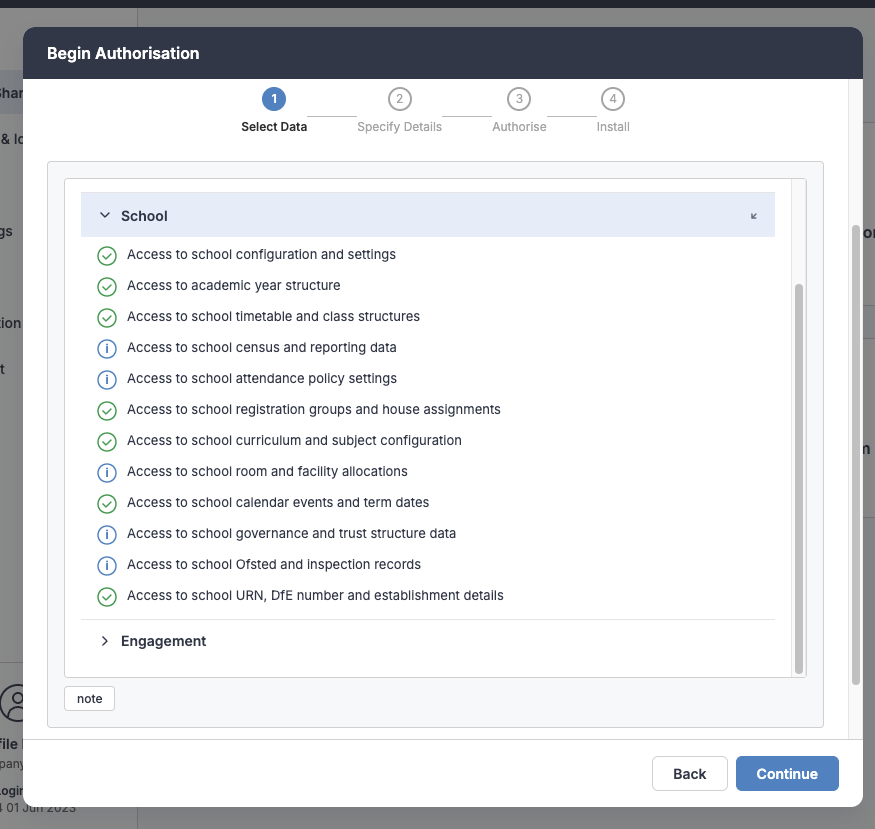
Task: Click the note button
Action: coord(89,698)
